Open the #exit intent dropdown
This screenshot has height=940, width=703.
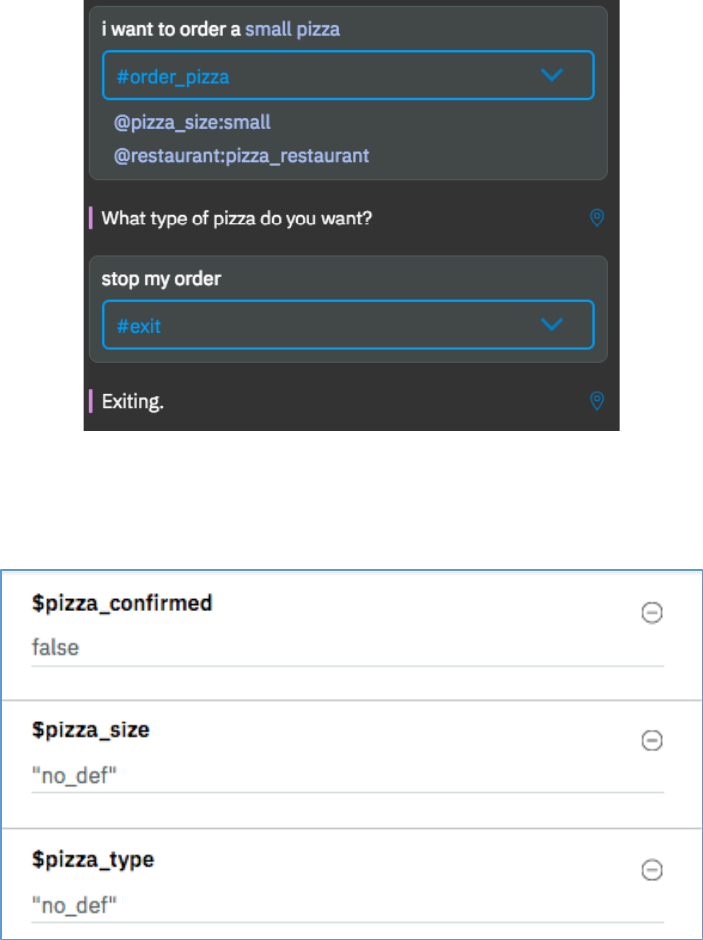(348, 325)
